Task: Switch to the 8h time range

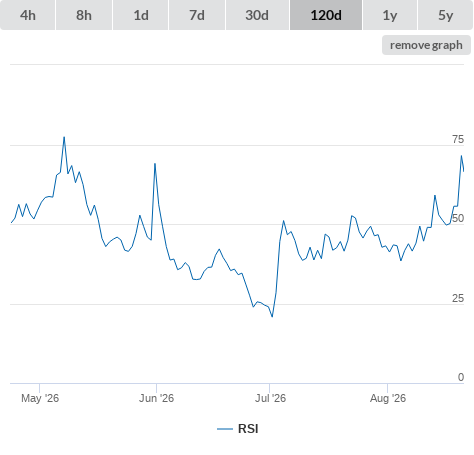Action: coord(84,15)
